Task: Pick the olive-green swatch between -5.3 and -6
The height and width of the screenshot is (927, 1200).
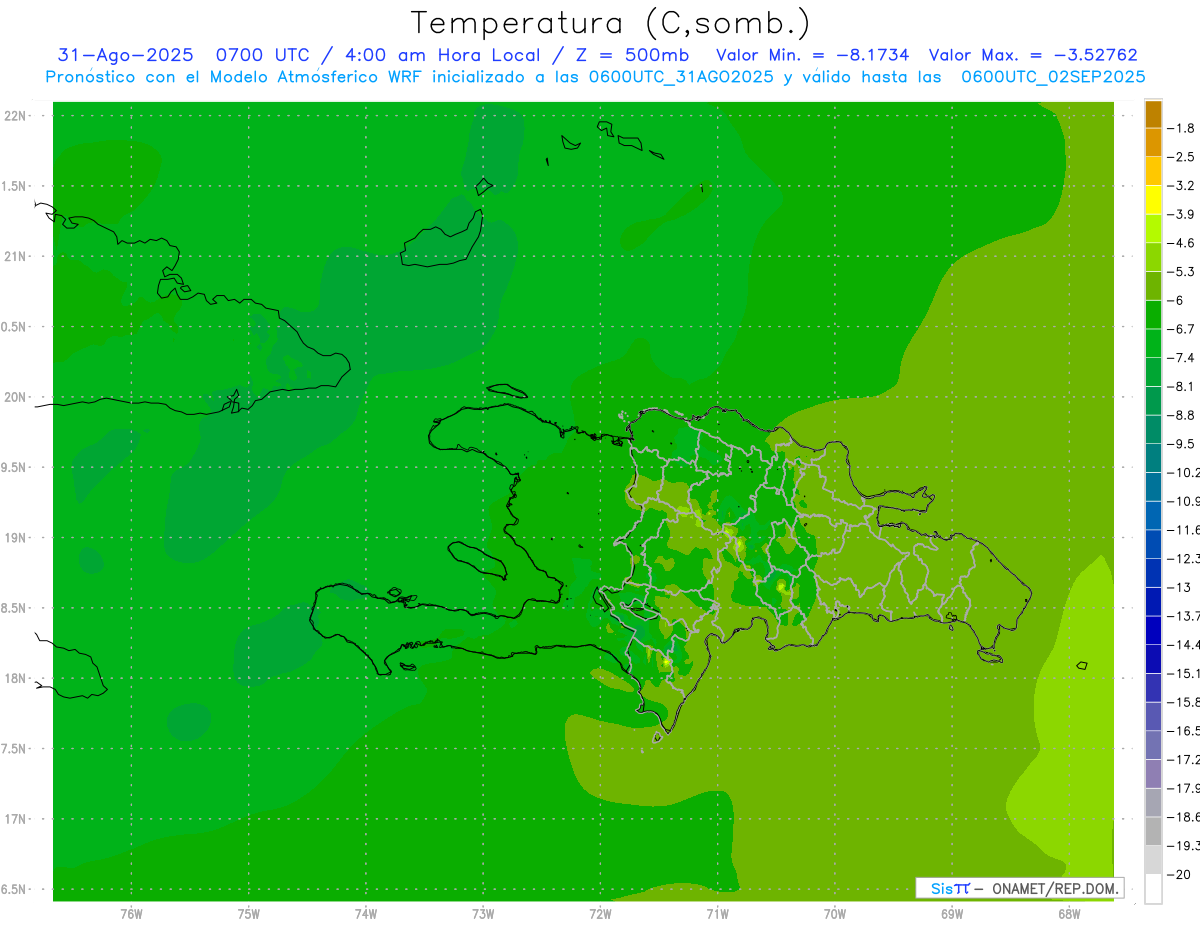Action: point(1153,286)
